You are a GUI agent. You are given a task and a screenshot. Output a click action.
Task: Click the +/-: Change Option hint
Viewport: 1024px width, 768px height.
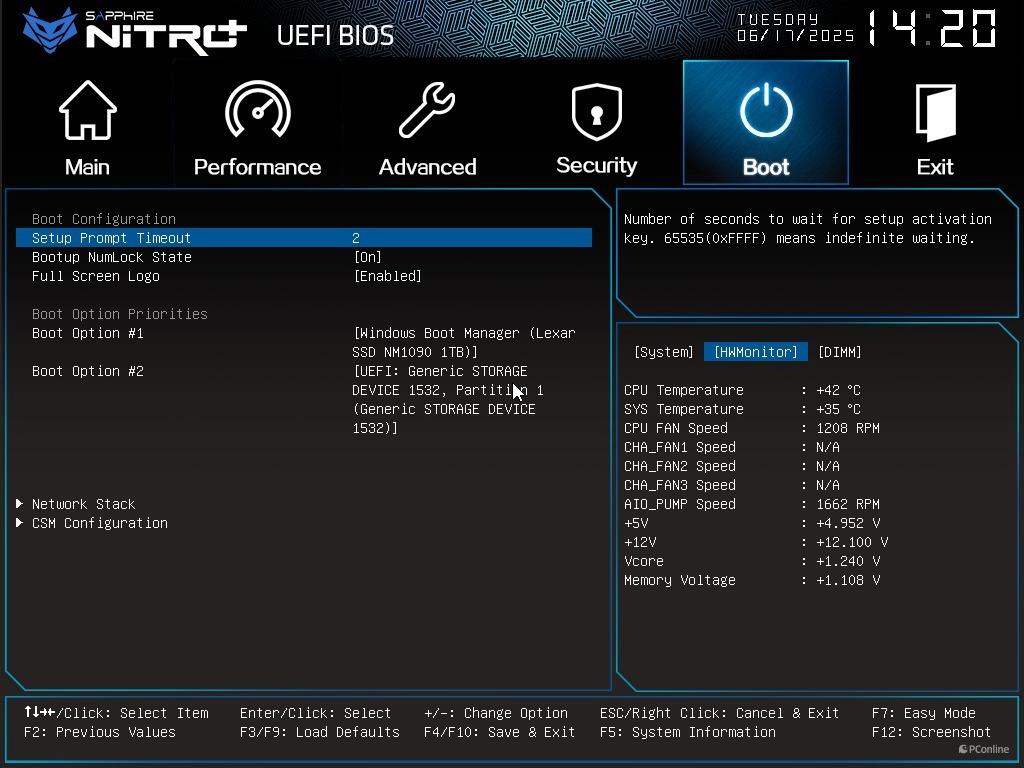496,713
